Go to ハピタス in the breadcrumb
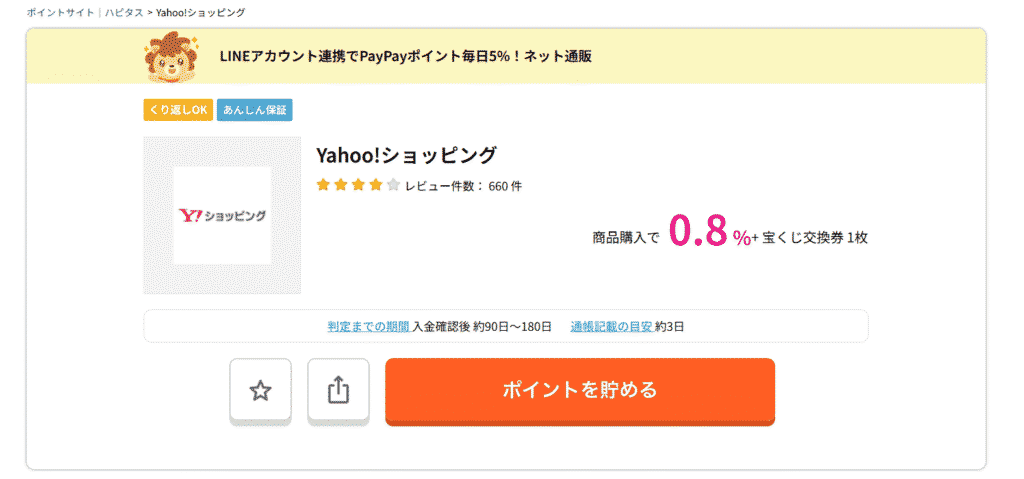The height and width of the screenshot is (479, 1024). click(121, 12)
